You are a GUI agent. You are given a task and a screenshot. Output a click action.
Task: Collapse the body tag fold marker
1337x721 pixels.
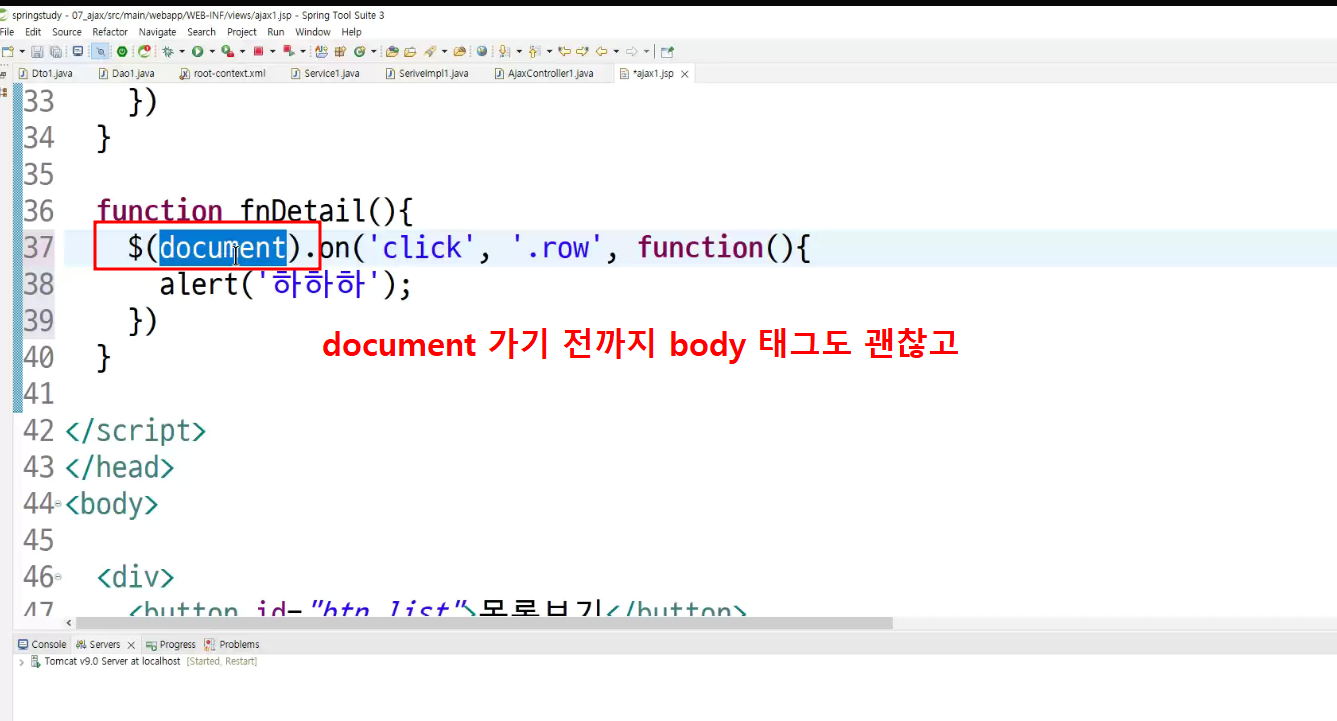(58, 503)
